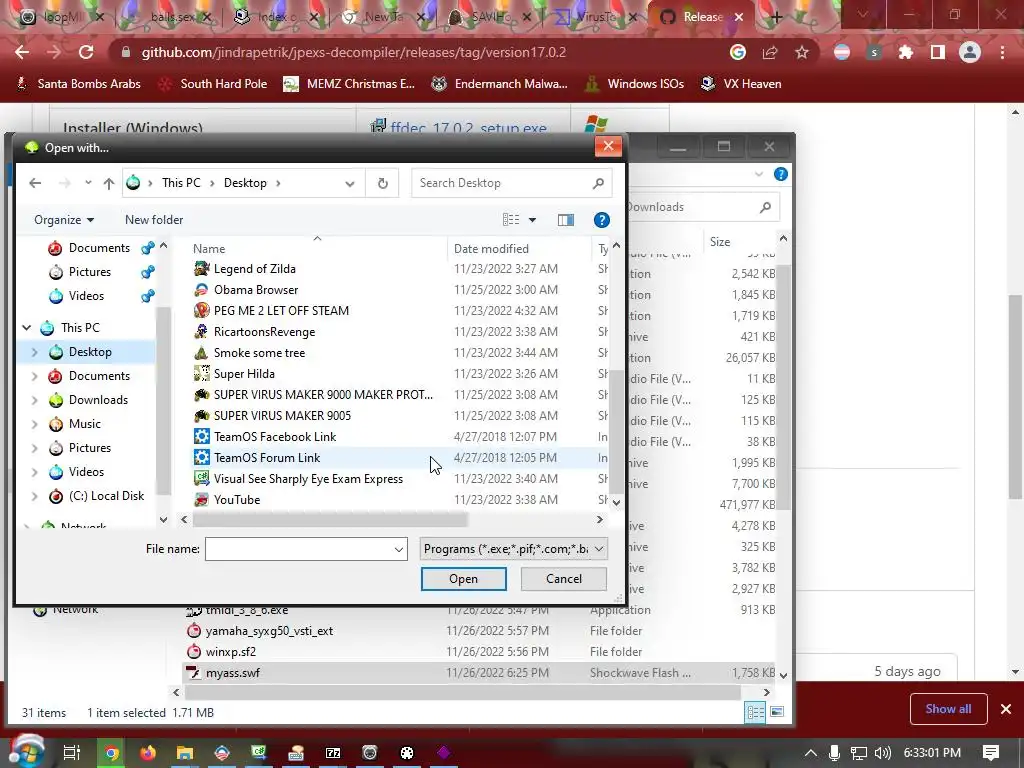This screenshot has height=768, width=1024.
Task: Dismiss the Chrome downloads bar
Action: [1006, 709]
